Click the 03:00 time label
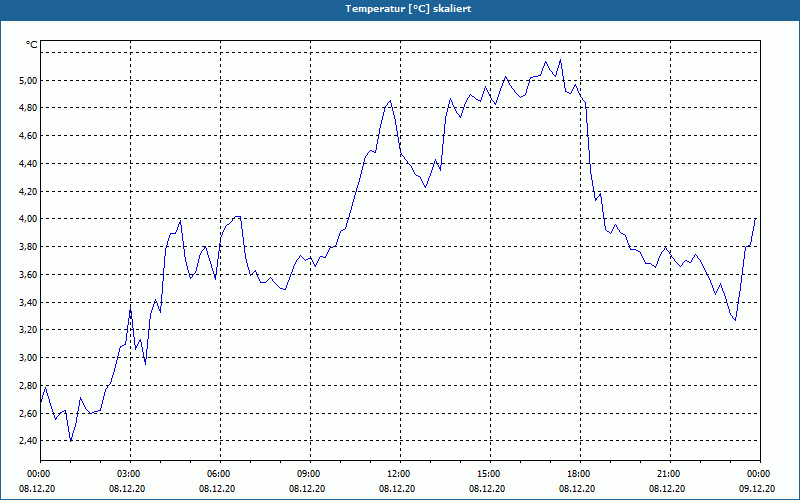 coord(131,474)
